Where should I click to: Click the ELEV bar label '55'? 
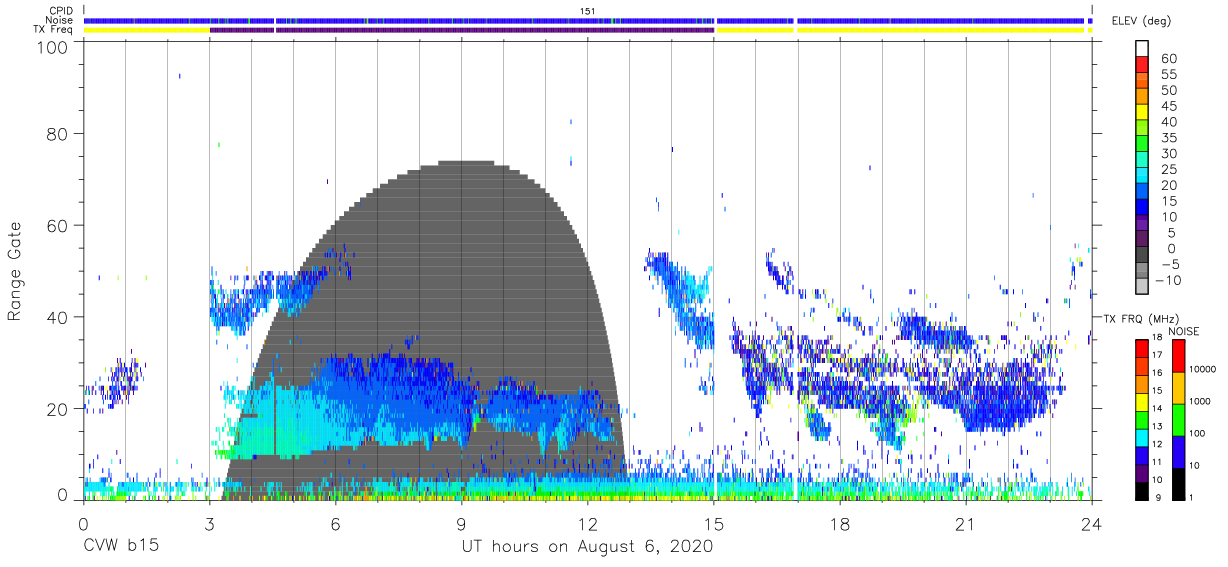1169,74
